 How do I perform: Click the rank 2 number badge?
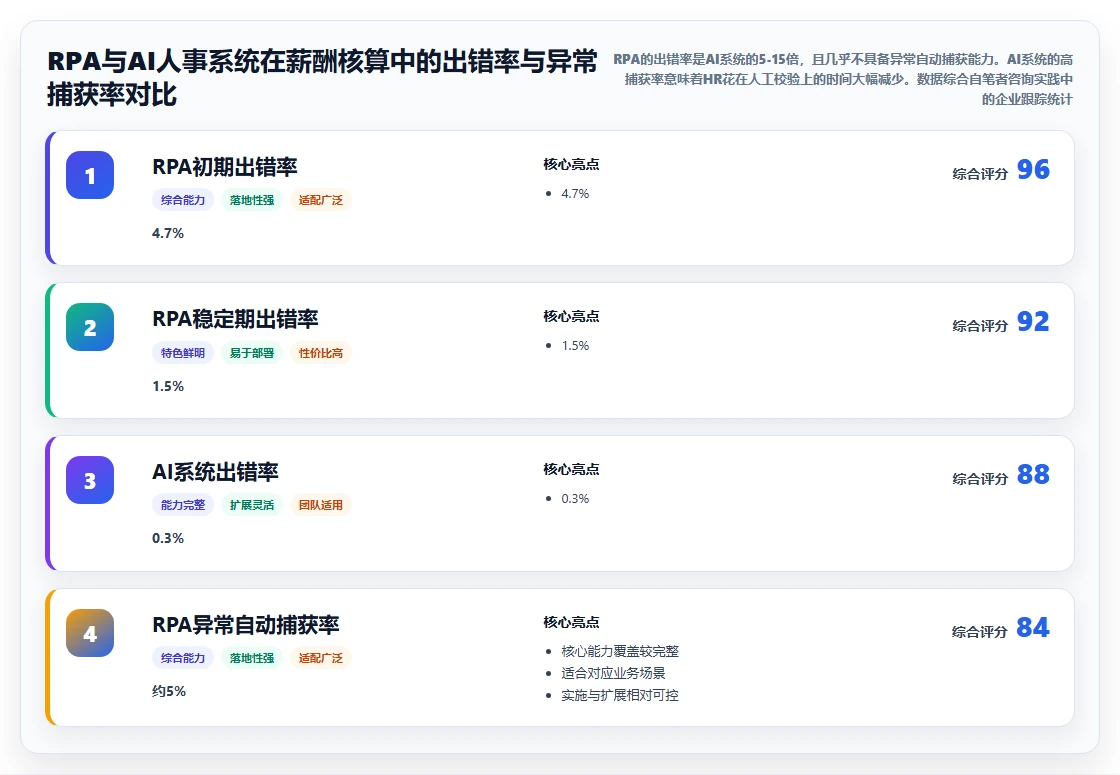coord(90,327)
